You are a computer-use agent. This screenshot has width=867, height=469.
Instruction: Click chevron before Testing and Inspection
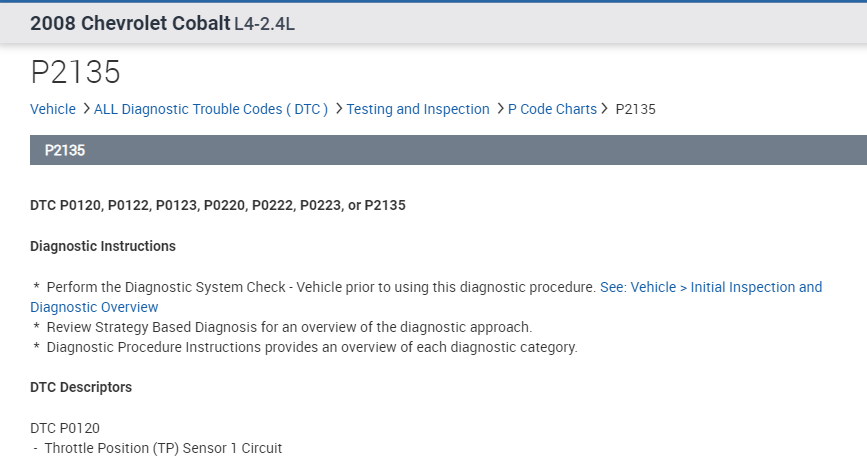tap(339, 109)
